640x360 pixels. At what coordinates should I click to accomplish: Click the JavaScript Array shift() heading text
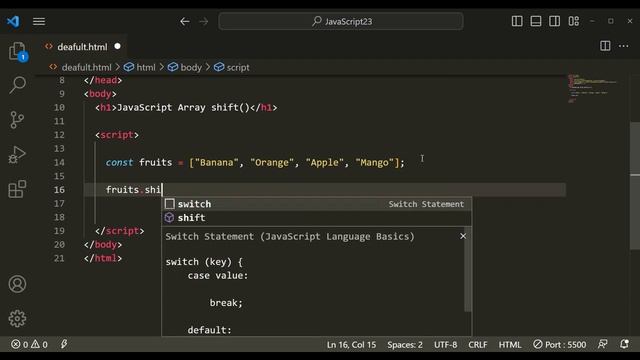tap(183, 107)
